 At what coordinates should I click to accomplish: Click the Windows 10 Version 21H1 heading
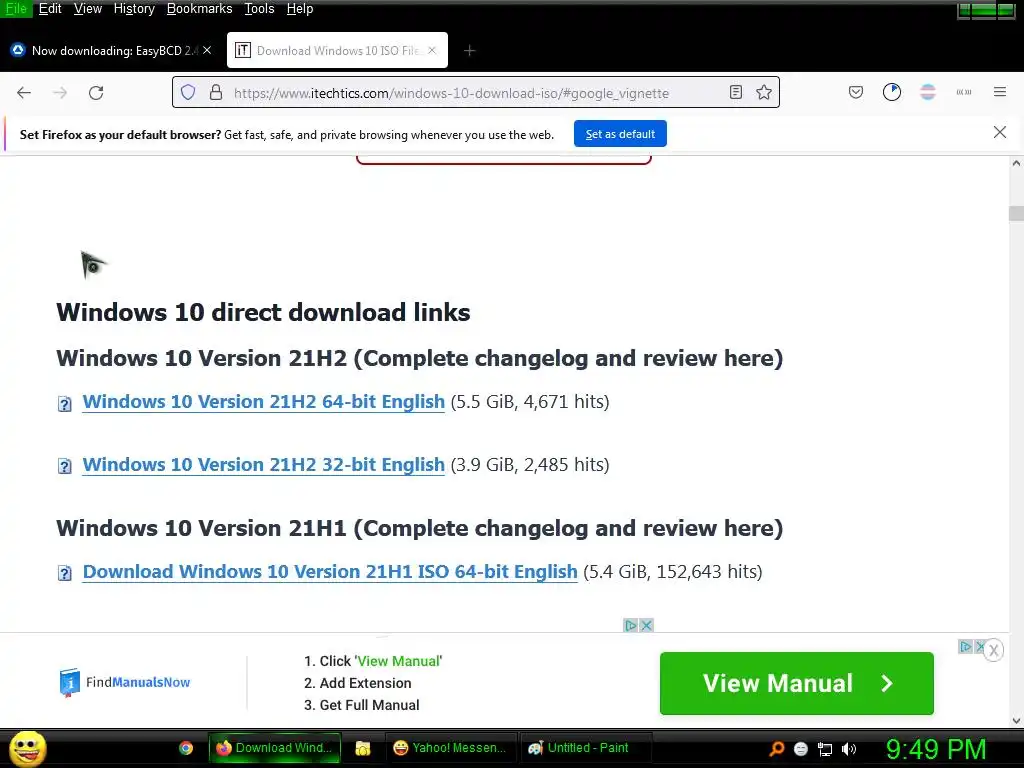point(419,528)
